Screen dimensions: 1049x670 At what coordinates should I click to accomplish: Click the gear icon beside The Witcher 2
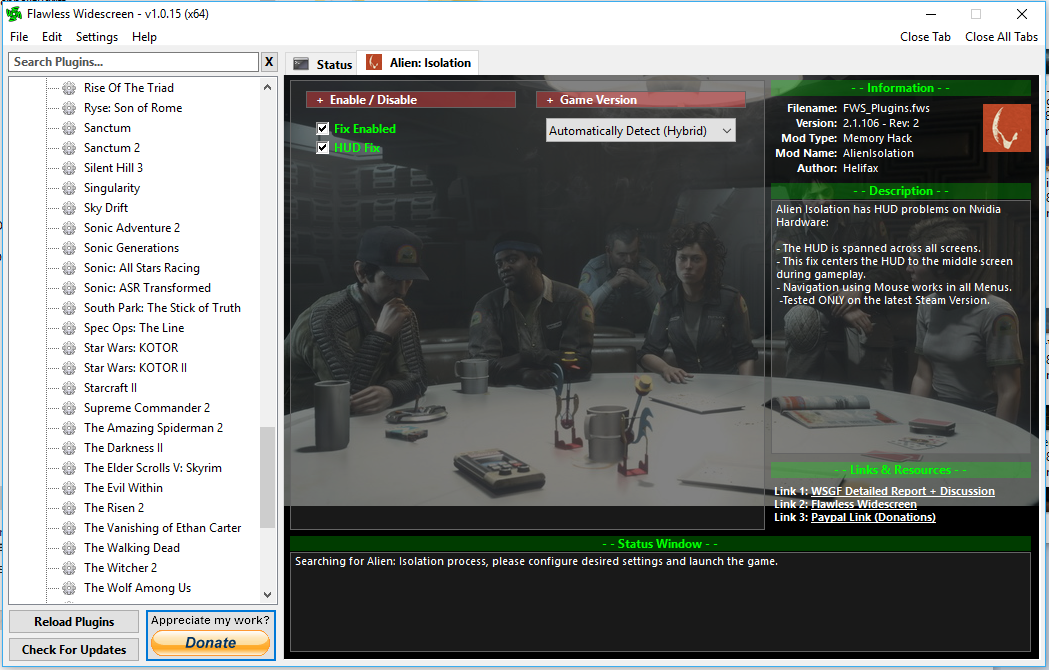click(69, 568)
